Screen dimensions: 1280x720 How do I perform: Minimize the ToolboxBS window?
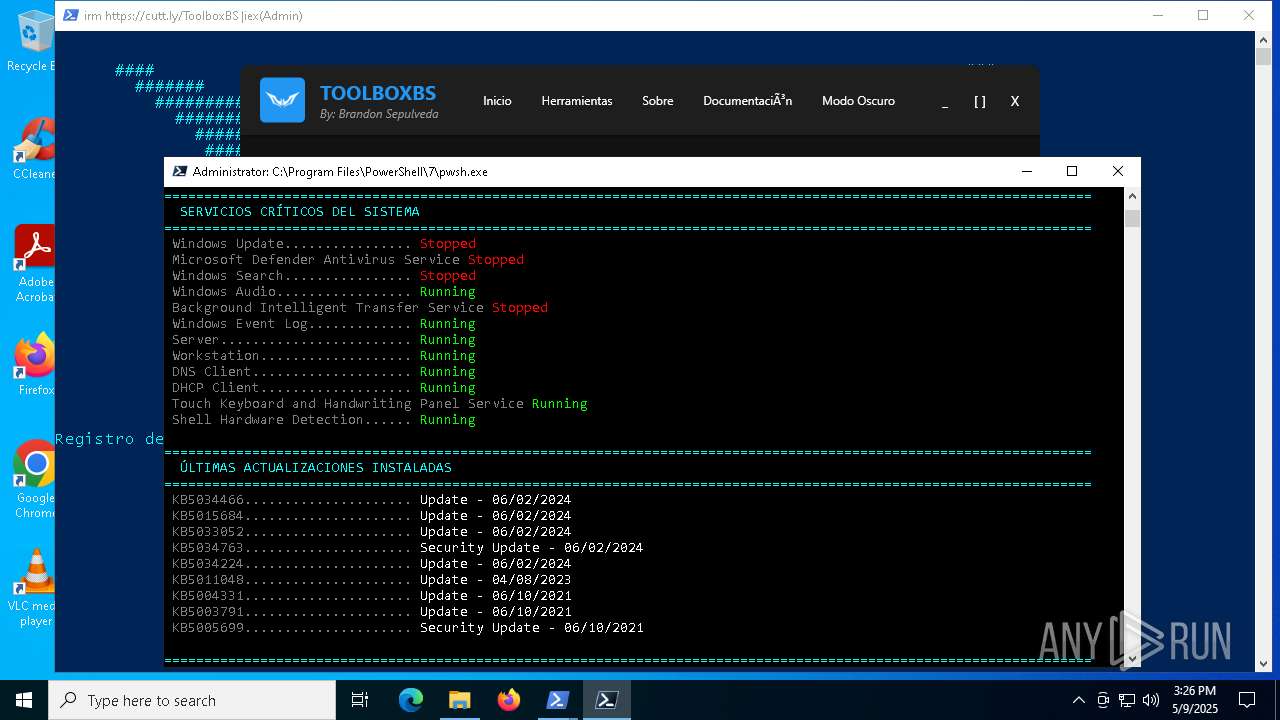(945, 101)
